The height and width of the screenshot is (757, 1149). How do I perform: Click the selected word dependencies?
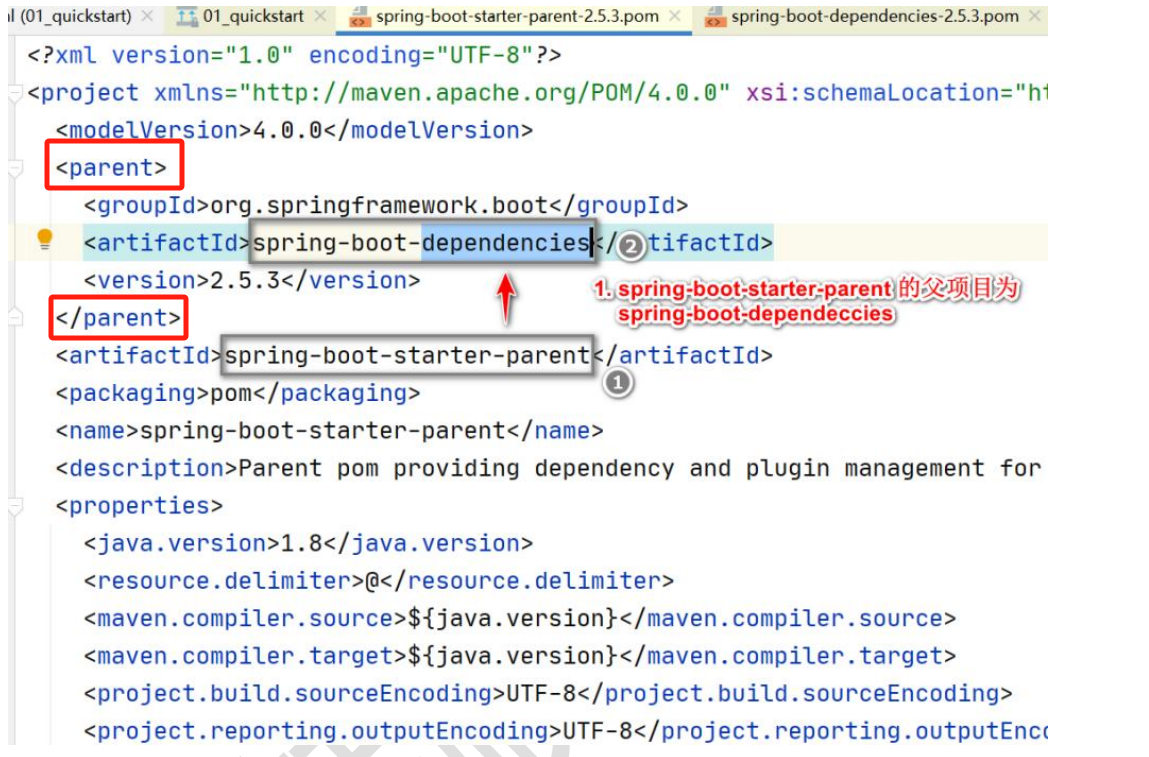tap(506, 243)
